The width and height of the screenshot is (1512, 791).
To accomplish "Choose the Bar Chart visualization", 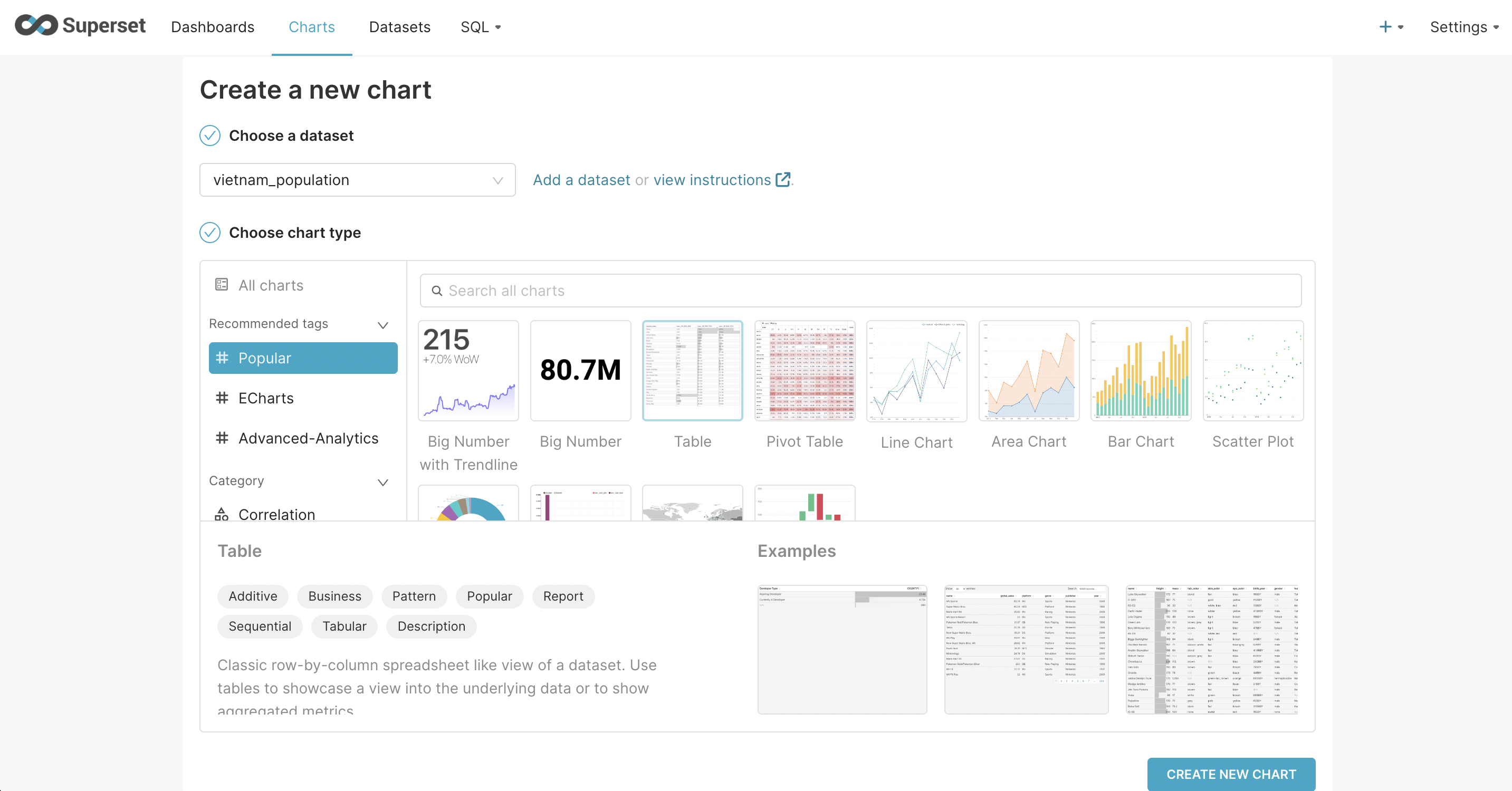I will point(1141,370).
